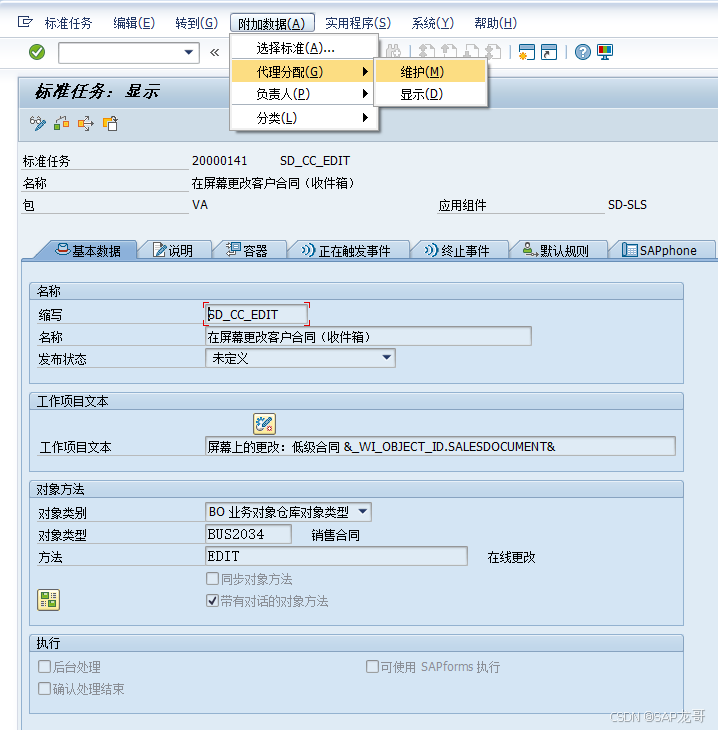Expand the 分类(L) submenu
Viewport: 718px width, 730px height.
pos(305,118)
